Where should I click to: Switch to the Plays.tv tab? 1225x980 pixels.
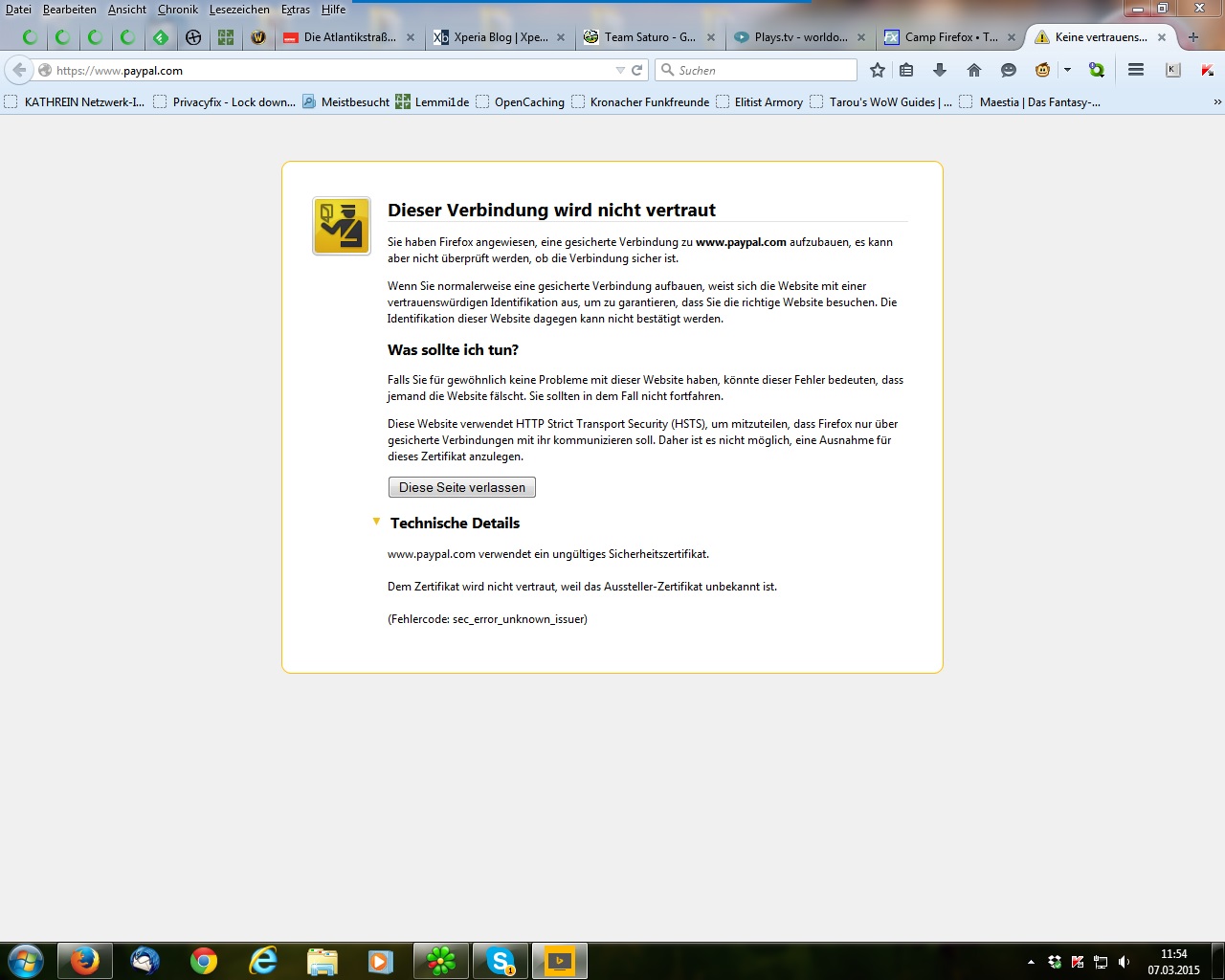[x=800, y=37]
